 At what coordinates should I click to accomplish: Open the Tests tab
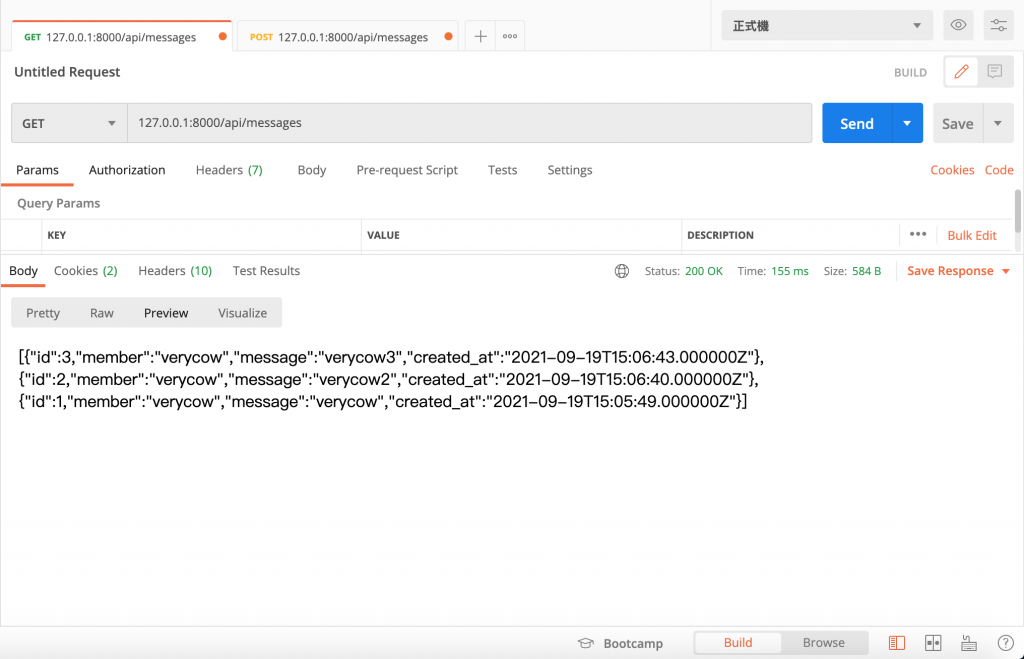502,170
